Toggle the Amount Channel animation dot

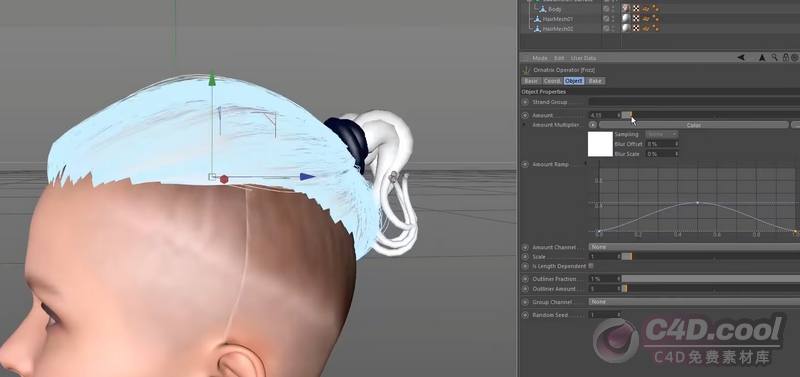(x=526, y=247)
